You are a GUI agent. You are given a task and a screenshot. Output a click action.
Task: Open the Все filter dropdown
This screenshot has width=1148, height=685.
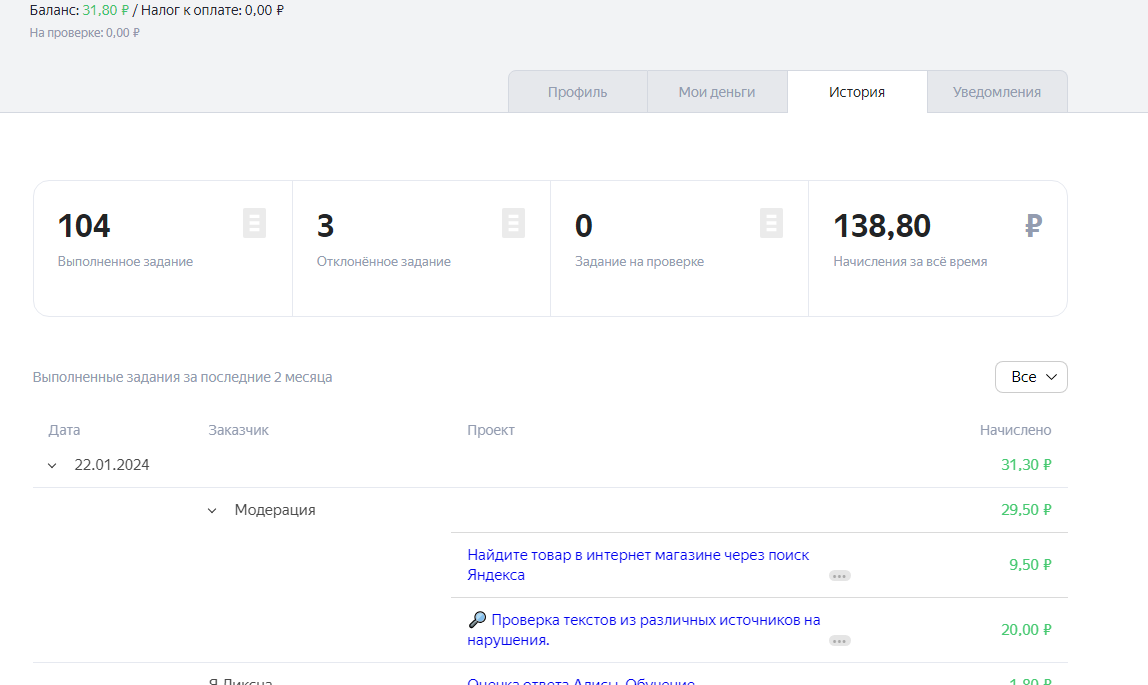point(1031,377)
